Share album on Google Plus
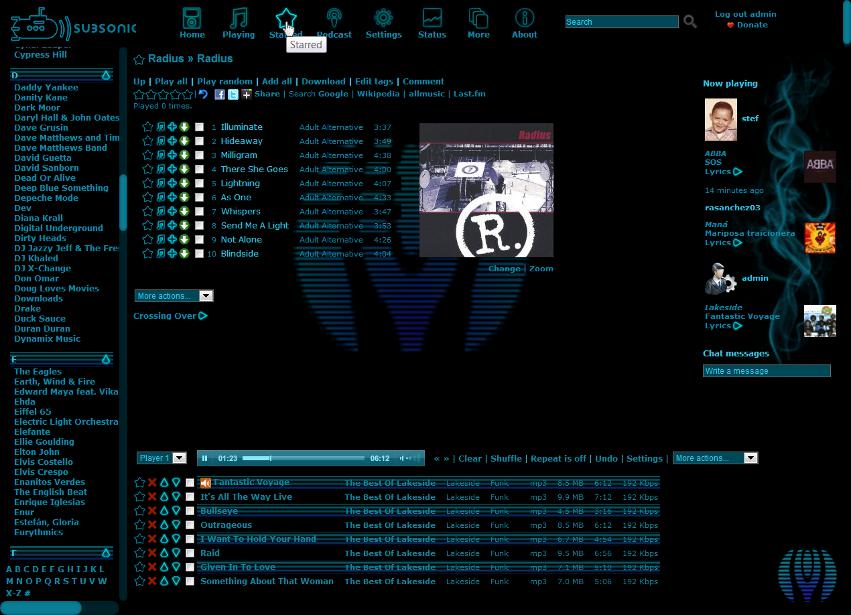This screenshot has width=851, height=615. 246,94
